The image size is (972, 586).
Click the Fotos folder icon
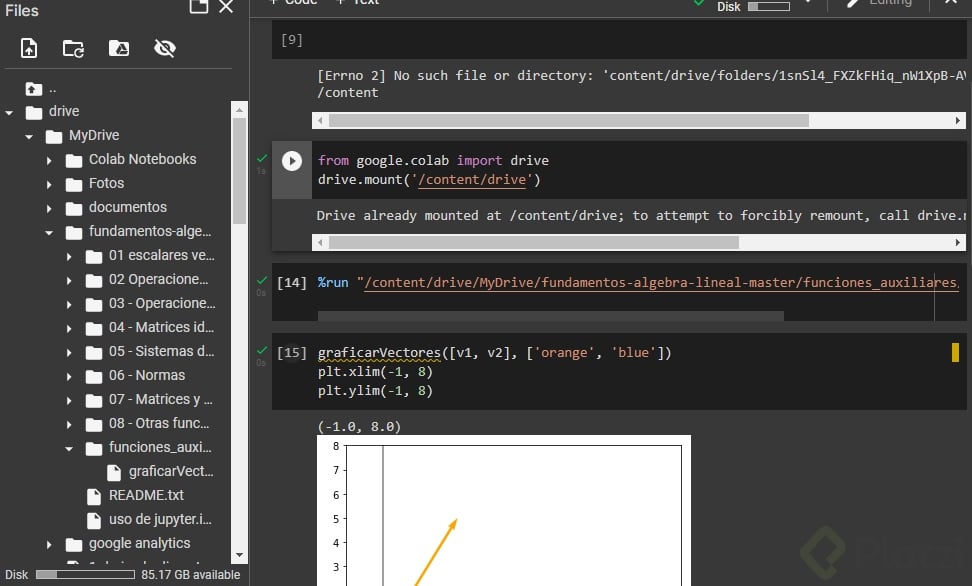pyautogui.click(x=74, y=185)
